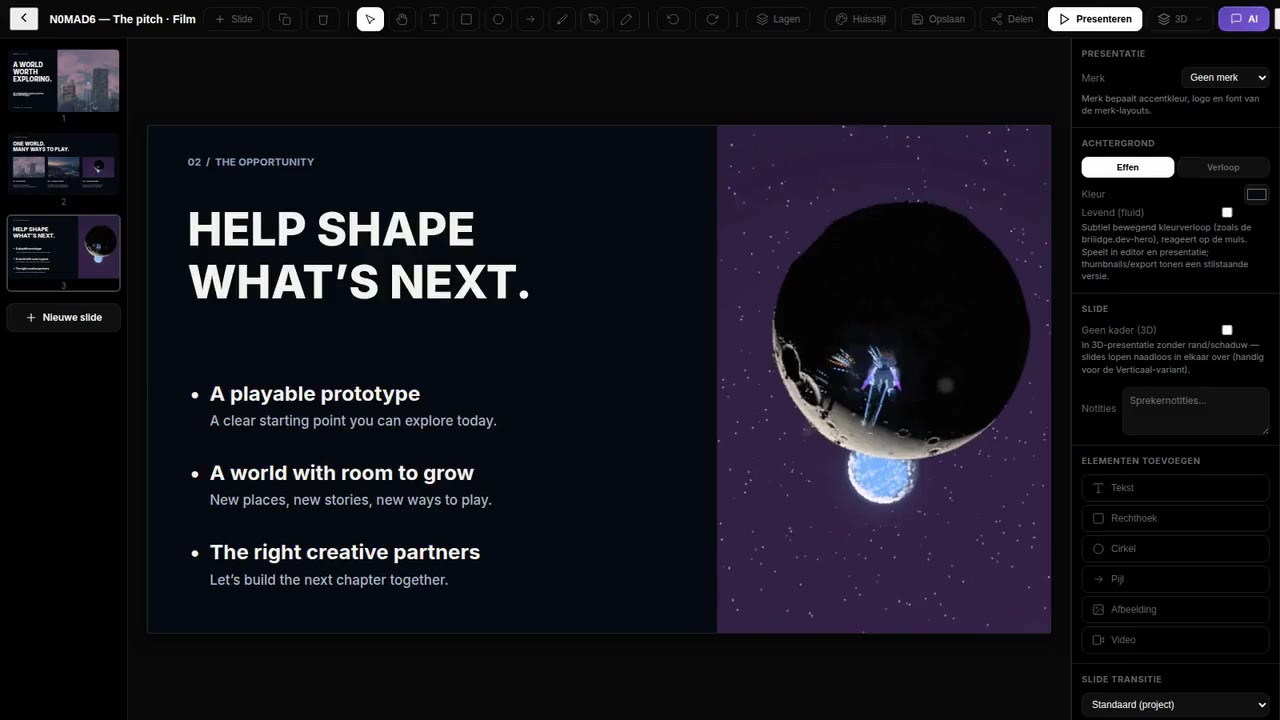This screenshot has width=1280, height=720.
Task: Choose the text tool in toolbar
Action: 434,19
